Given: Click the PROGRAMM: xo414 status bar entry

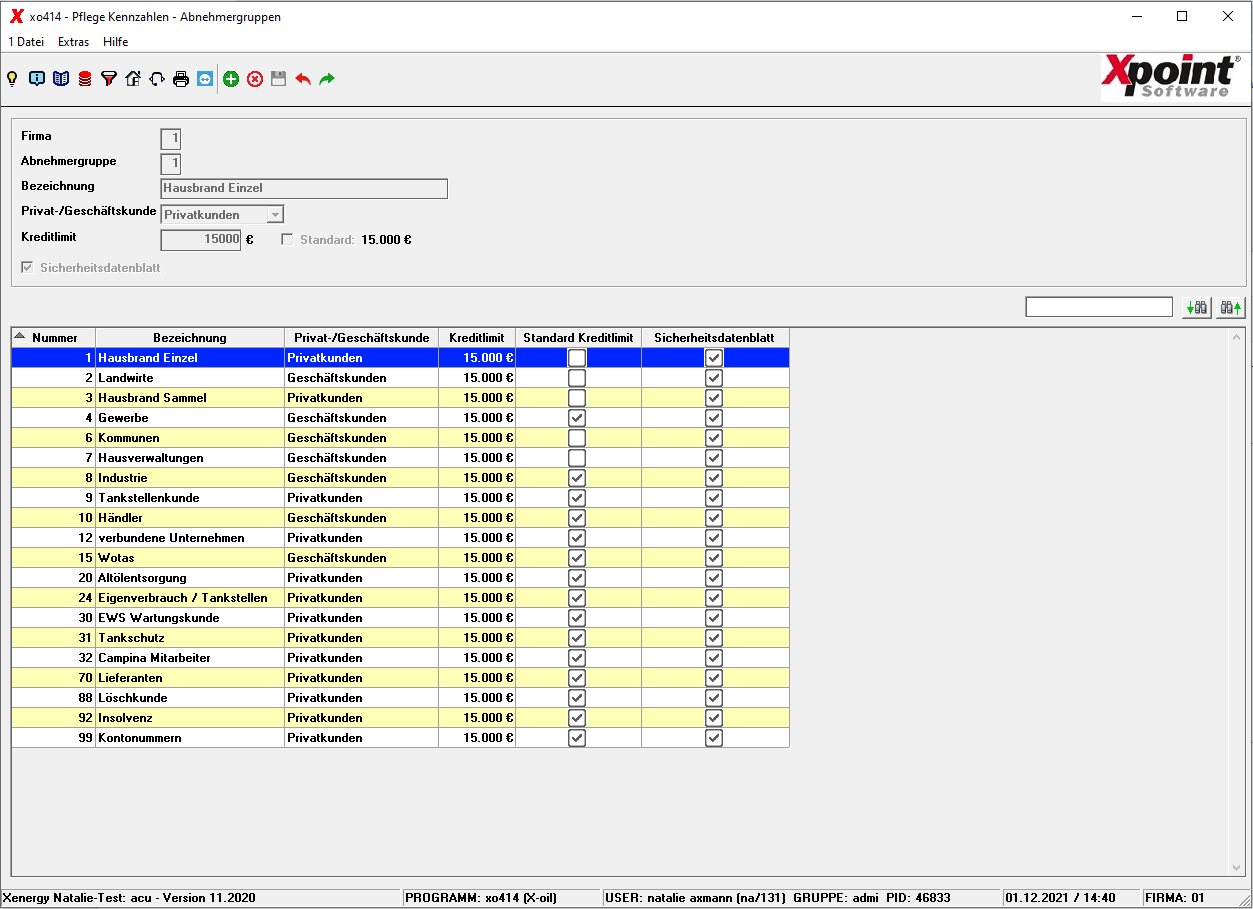Looking at the screenshot, I should point(501,898).
